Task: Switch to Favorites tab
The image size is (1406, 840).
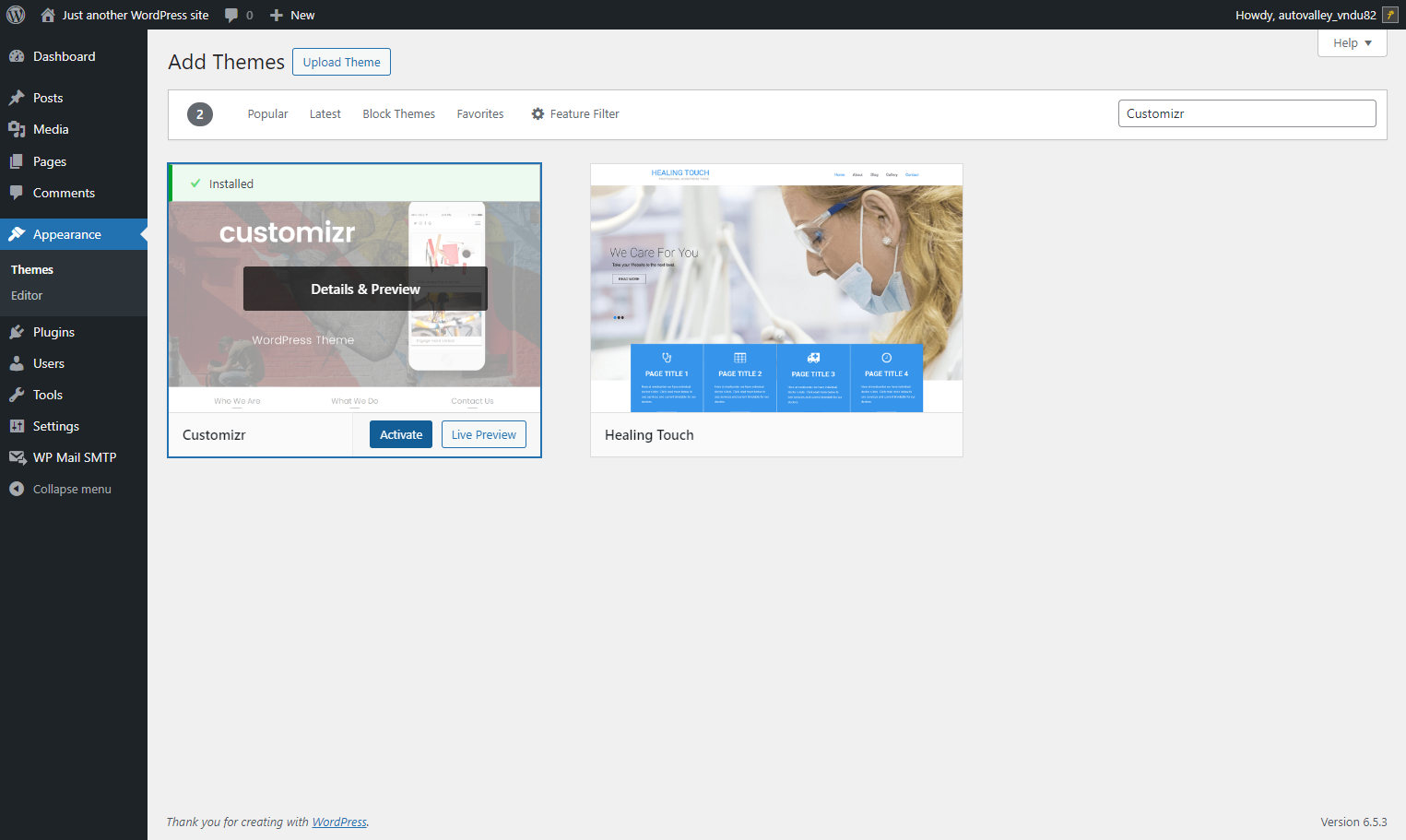Action: 480,114
